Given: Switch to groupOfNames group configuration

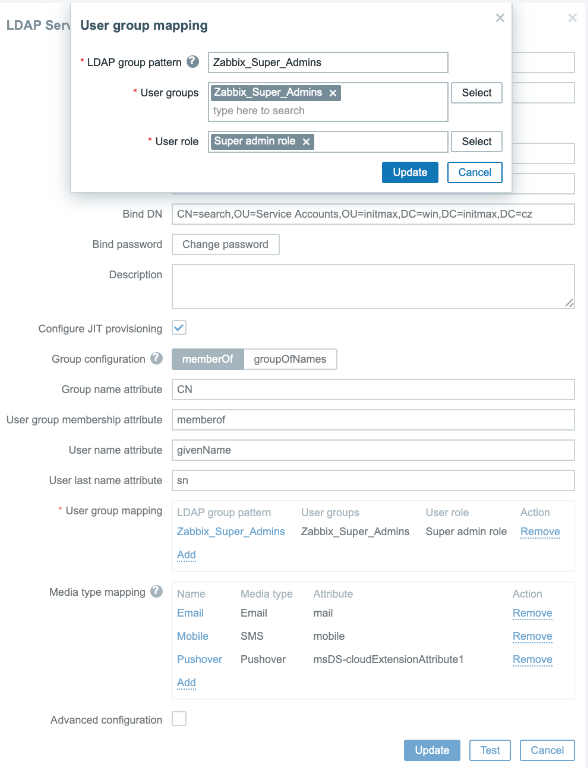Looking at the screenshot, I should click(290, 359).
